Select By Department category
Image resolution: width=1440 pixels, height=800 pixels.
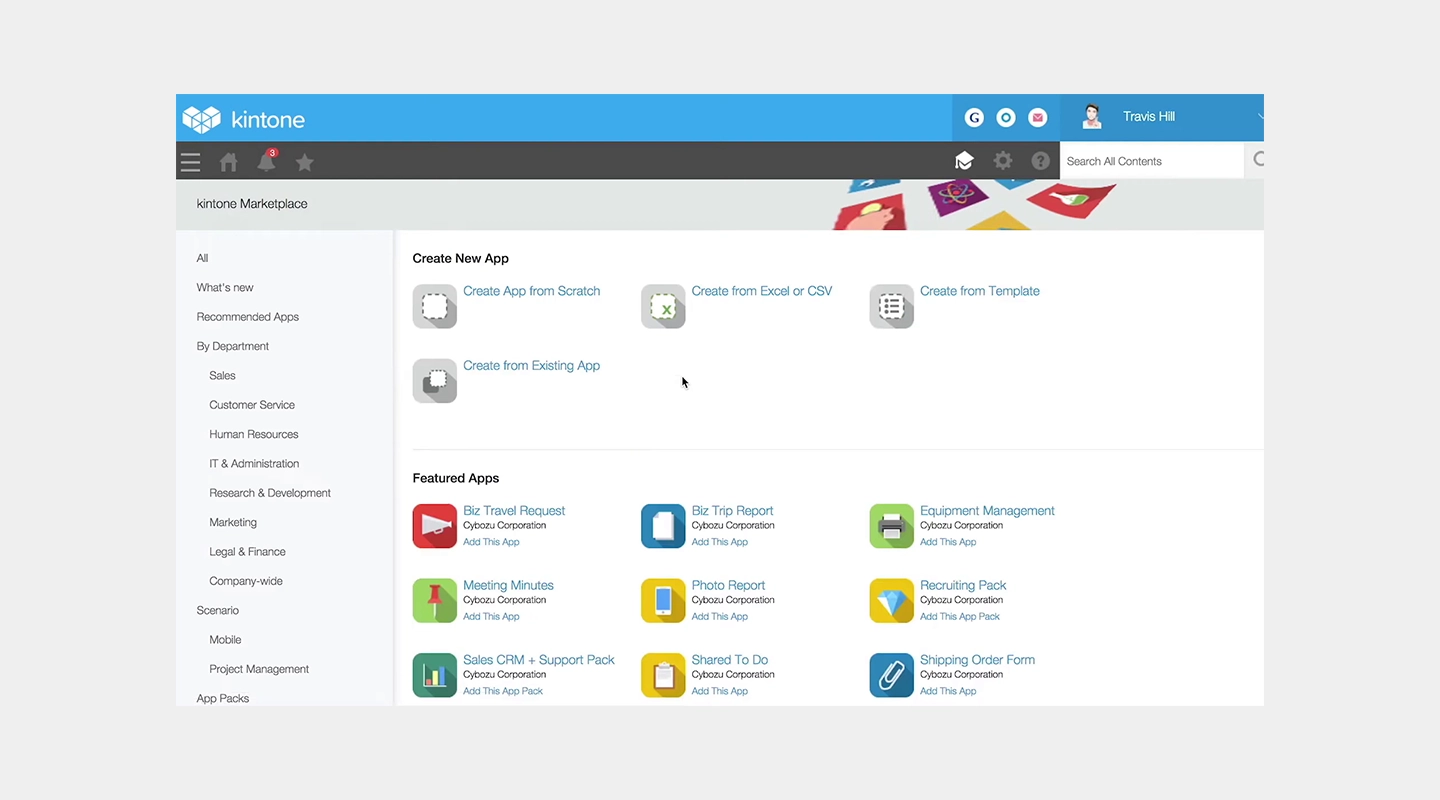click(233, 346)
